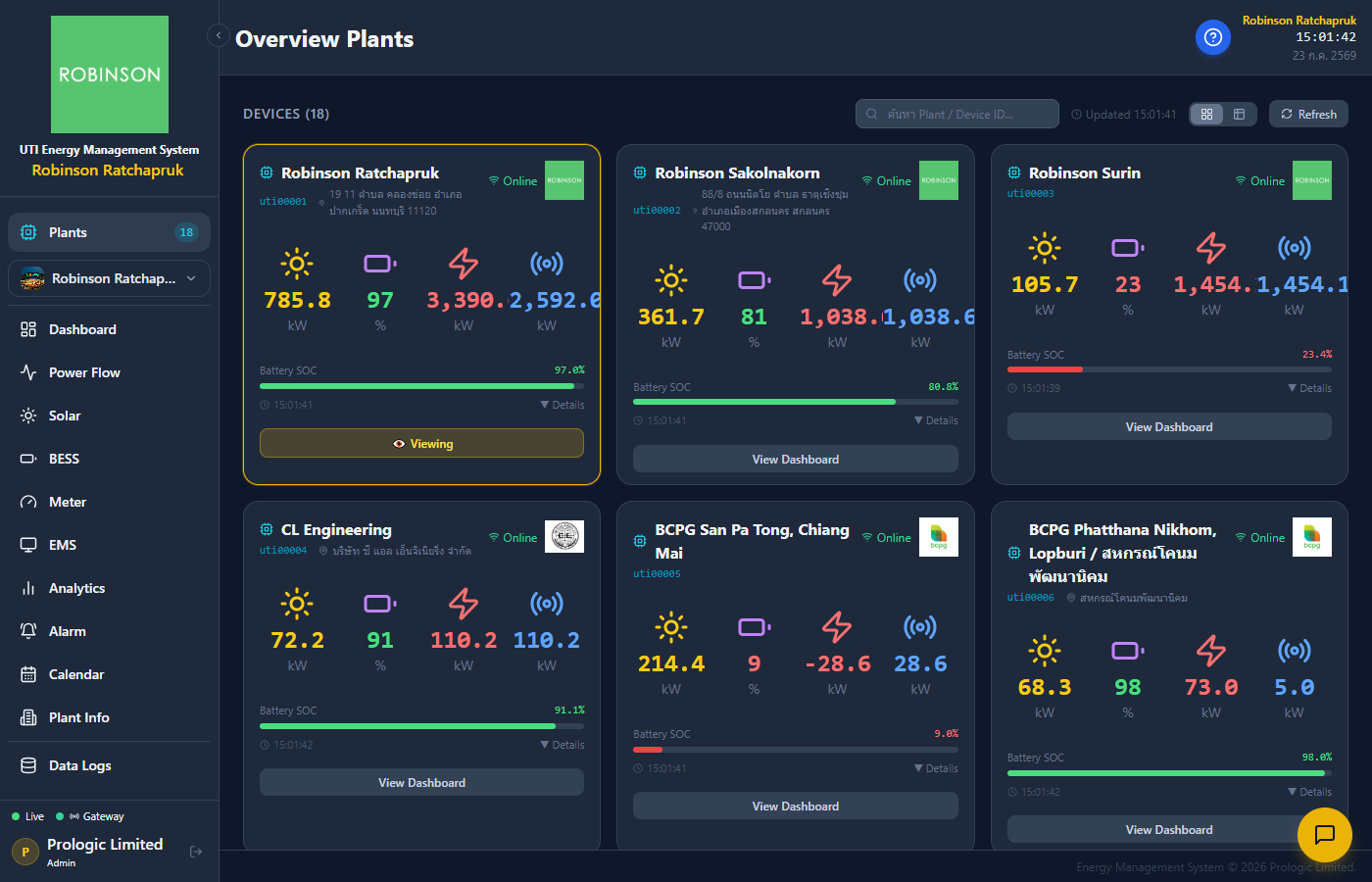1372x882 pixels.
Task: Click the sun icon on Robinson Surin card
Action: click(1045, 248)
